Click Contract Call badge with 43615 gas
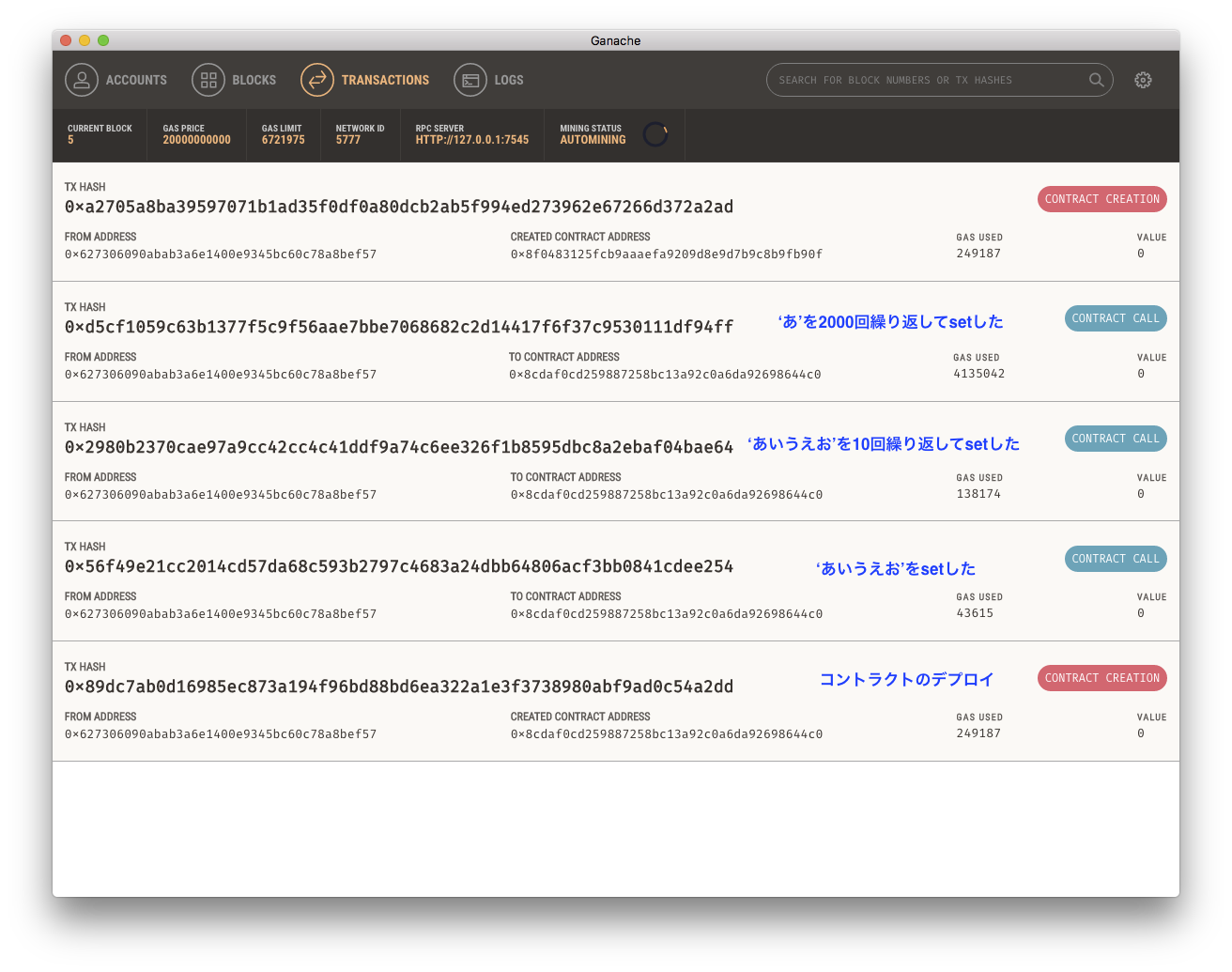 pyautogui.click(x=1116, y=559)
